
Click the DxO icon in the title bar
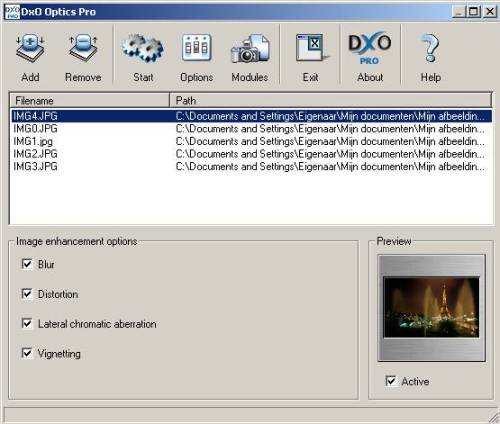(x=12, y=12)
